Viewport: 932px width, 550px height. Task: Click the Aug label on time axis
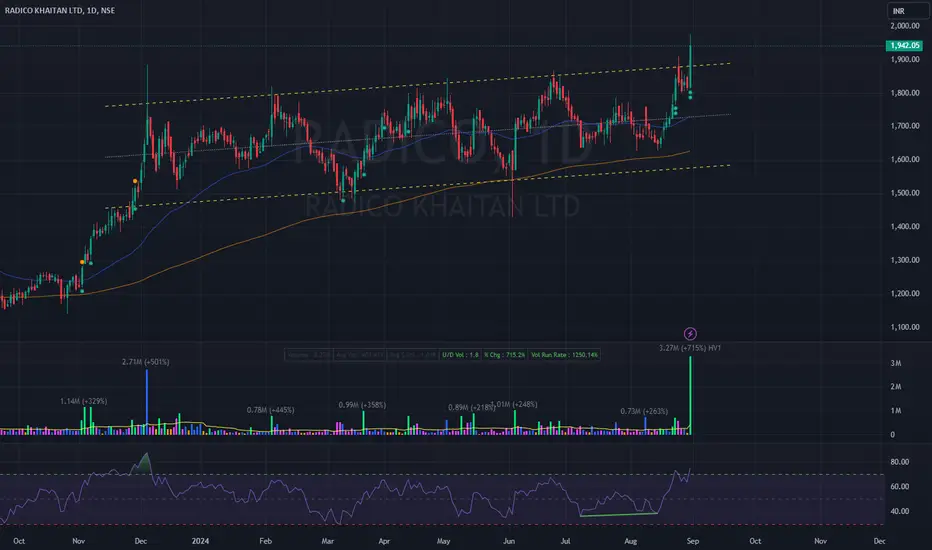tap(630, 541)
